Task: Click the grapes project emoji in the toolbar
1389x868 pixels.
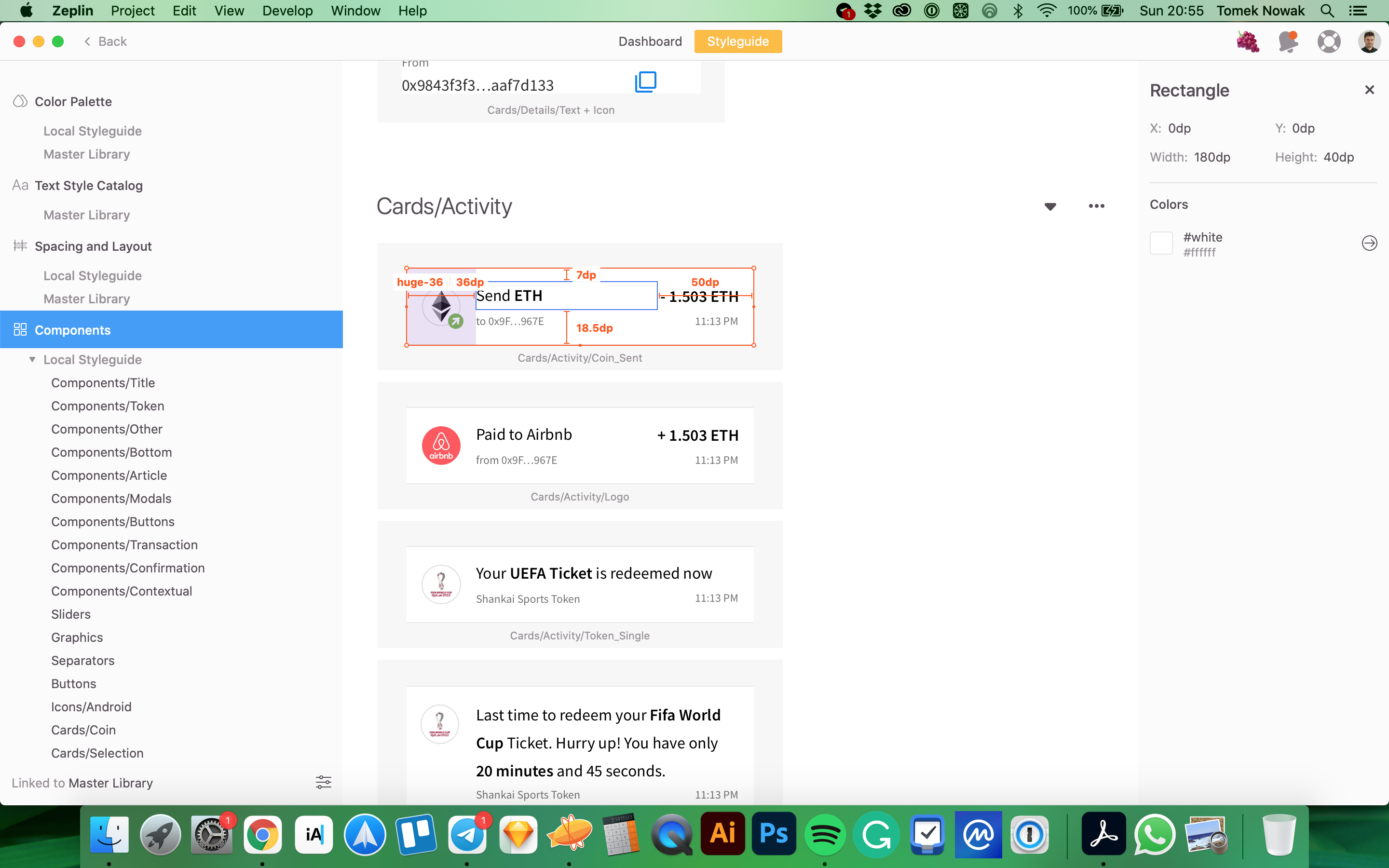Action: (1248, 41)
